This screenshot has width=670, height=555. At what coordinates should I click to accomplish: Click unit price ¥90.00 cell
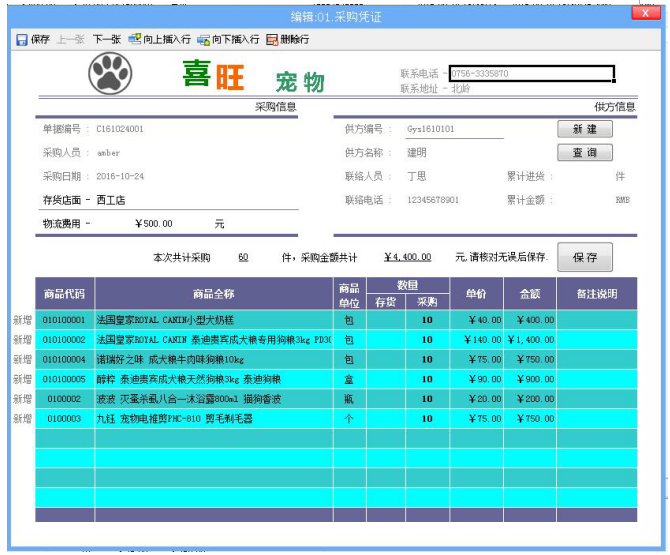[476, 379]
